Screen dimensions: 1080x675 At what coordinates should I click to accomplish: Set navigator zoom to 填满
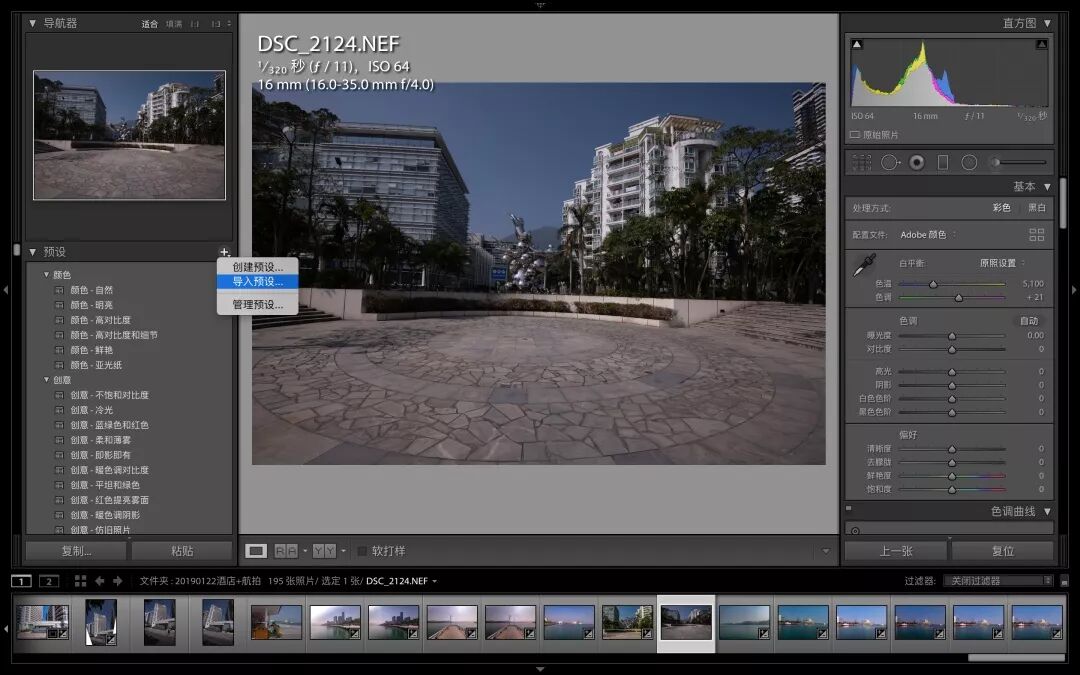174,24
